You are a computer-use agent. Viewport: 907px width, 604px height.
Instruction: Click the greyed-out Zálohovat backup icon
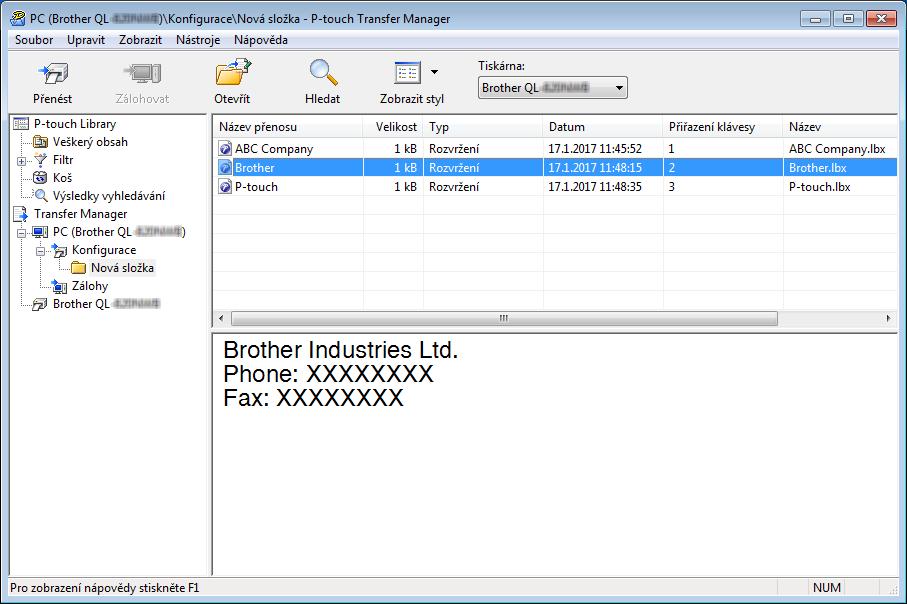(142, 73)
